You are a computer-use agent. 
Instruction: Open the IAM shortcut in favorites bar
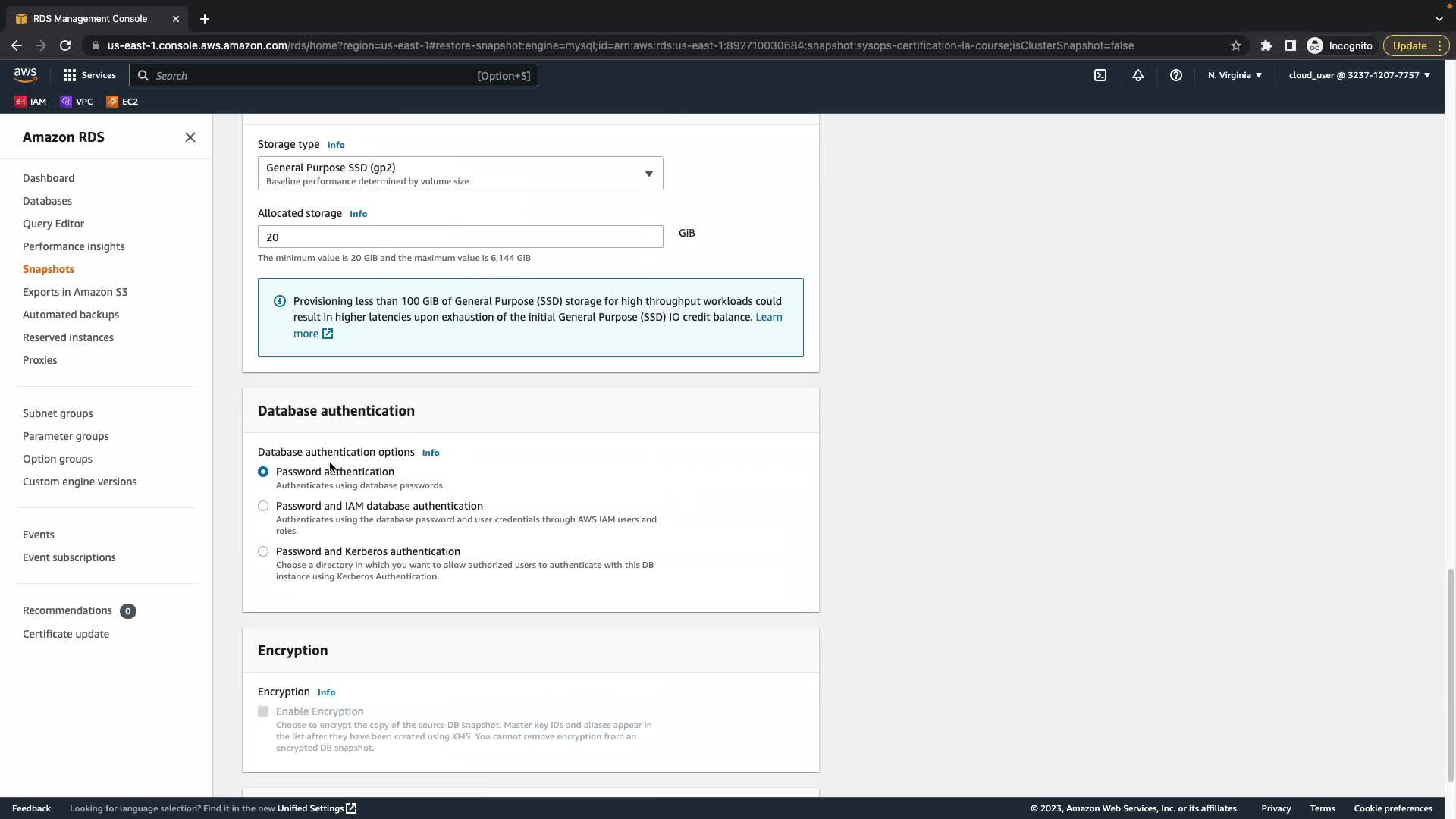[31, 102]
